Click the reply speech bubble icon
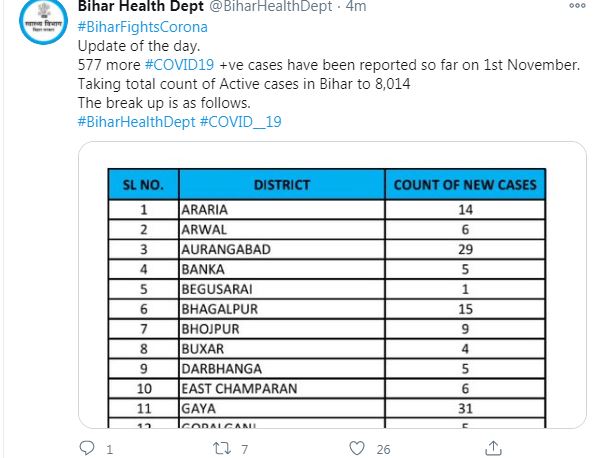 (x=87, y=448)
